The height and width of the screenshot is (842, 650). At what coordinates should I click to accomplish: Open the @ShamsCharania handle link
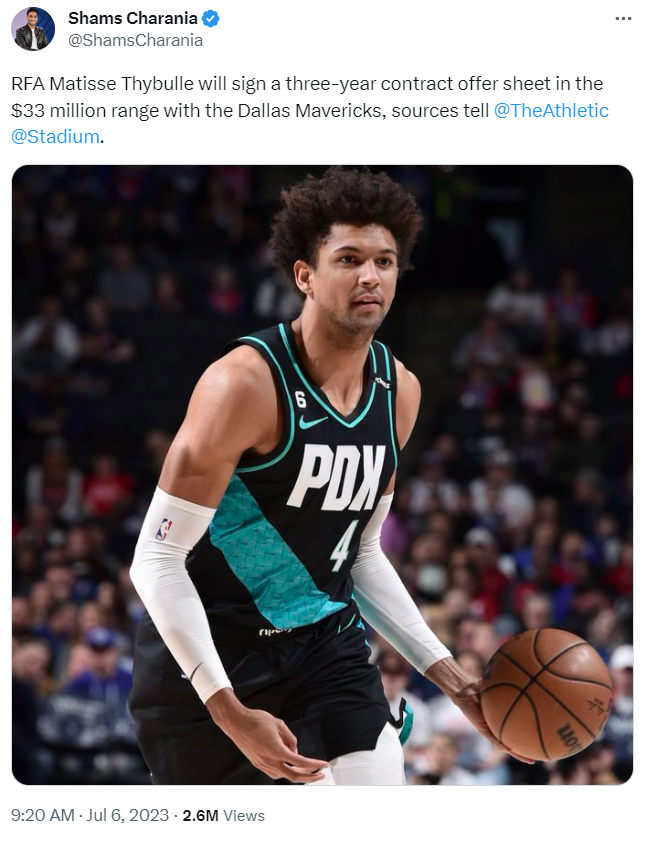pyautogui.click(x=135, y=40)
